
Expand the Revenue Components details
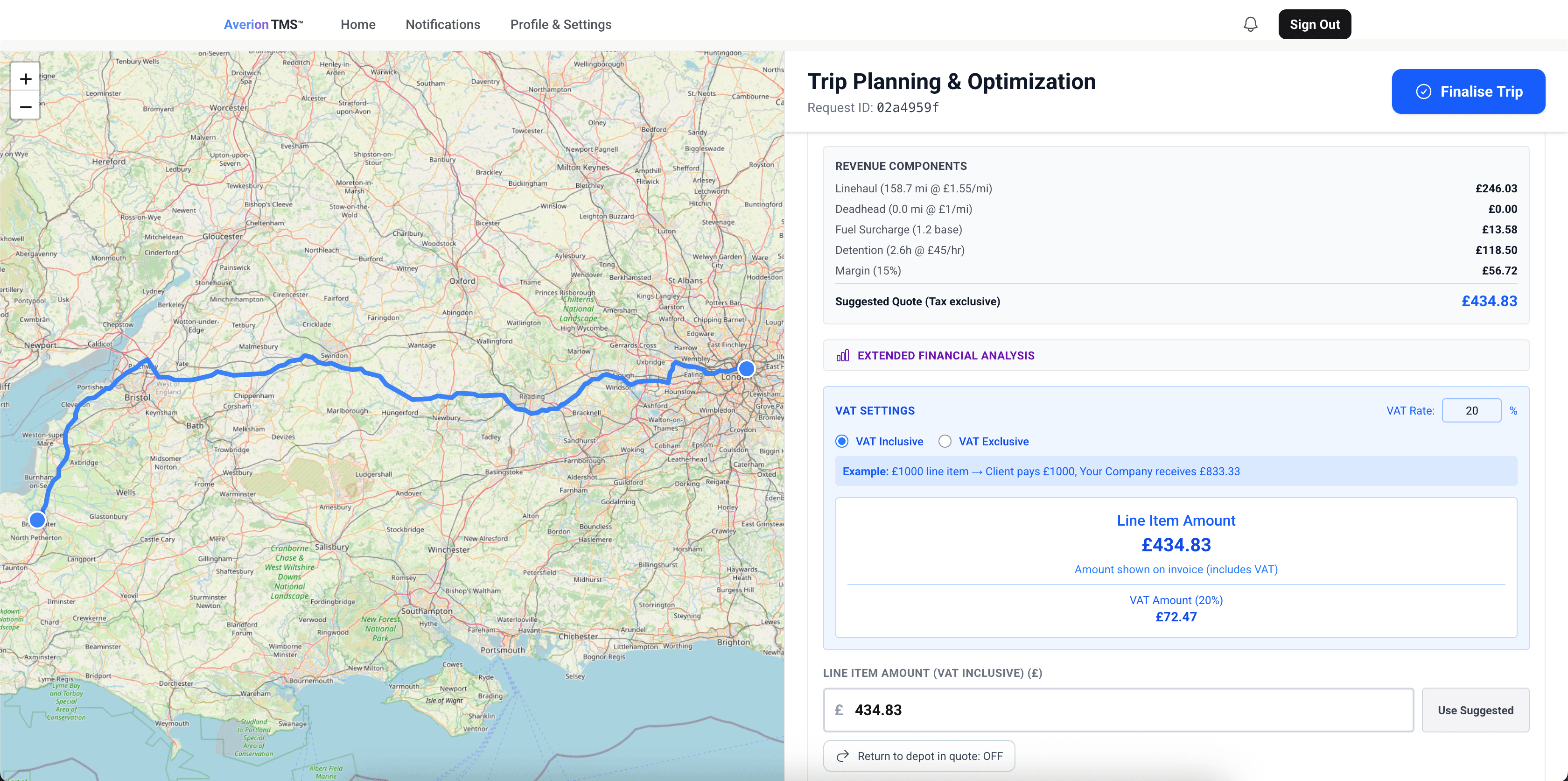[x=901, y=165]
